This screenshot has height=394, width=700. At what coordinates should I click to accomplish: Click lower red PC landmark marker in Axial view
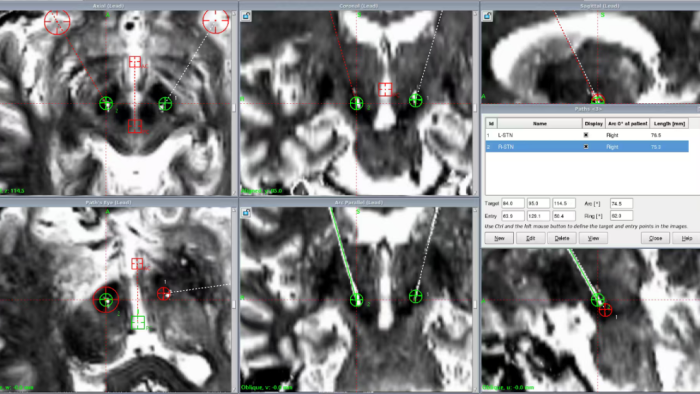coord(135,126)
